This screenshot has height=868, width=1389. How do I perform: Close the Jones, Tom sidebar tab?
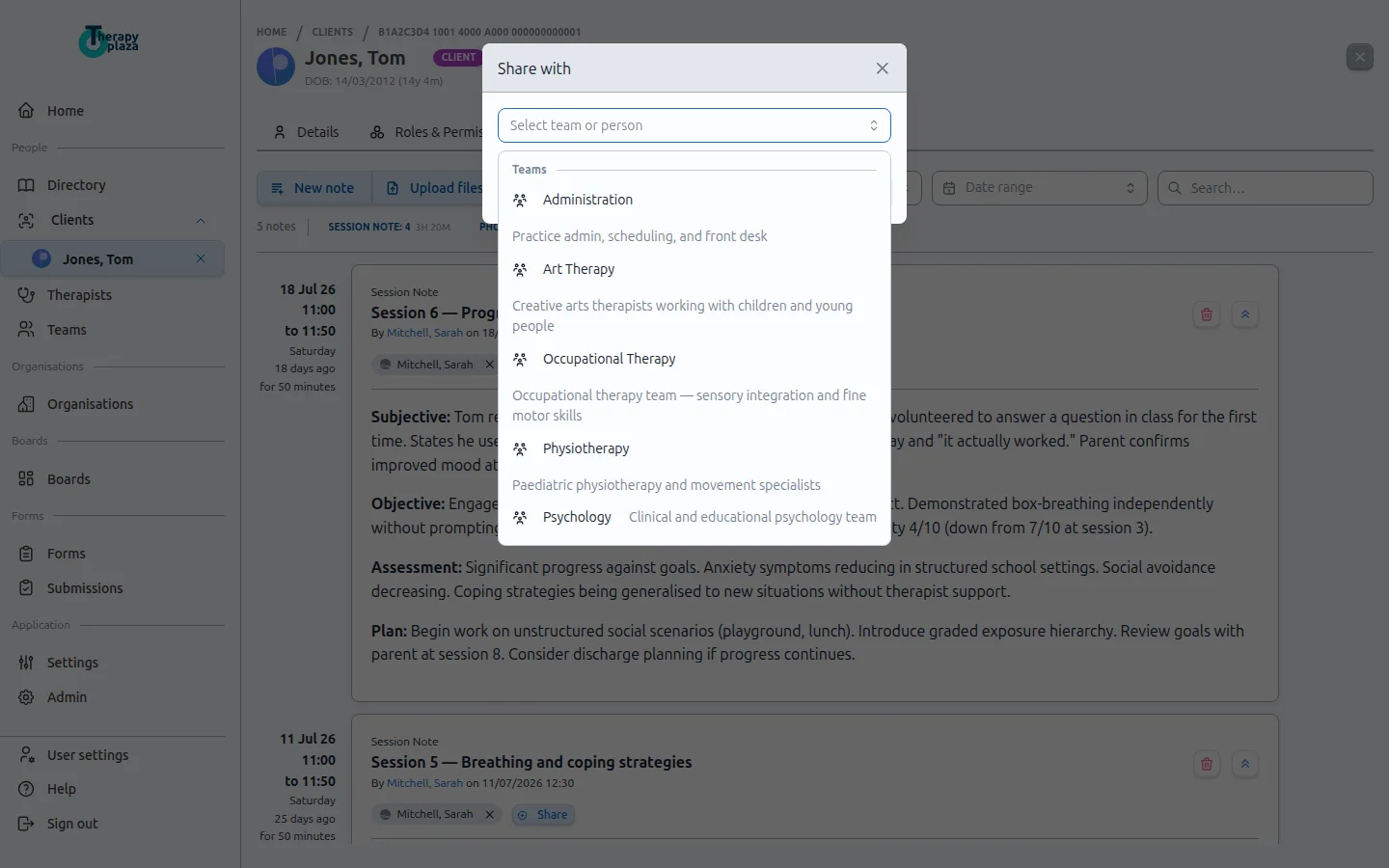[201, 258]
